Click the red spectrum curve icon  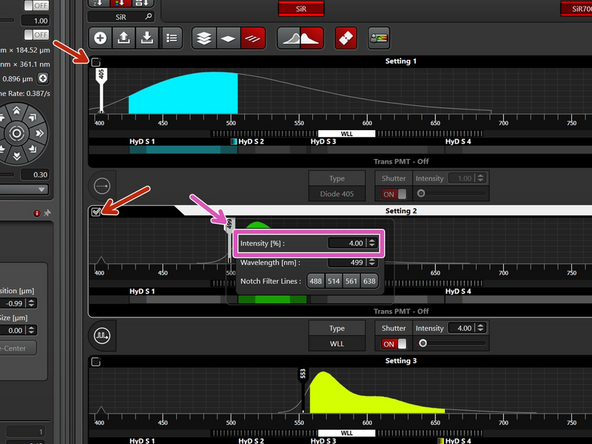312,38
